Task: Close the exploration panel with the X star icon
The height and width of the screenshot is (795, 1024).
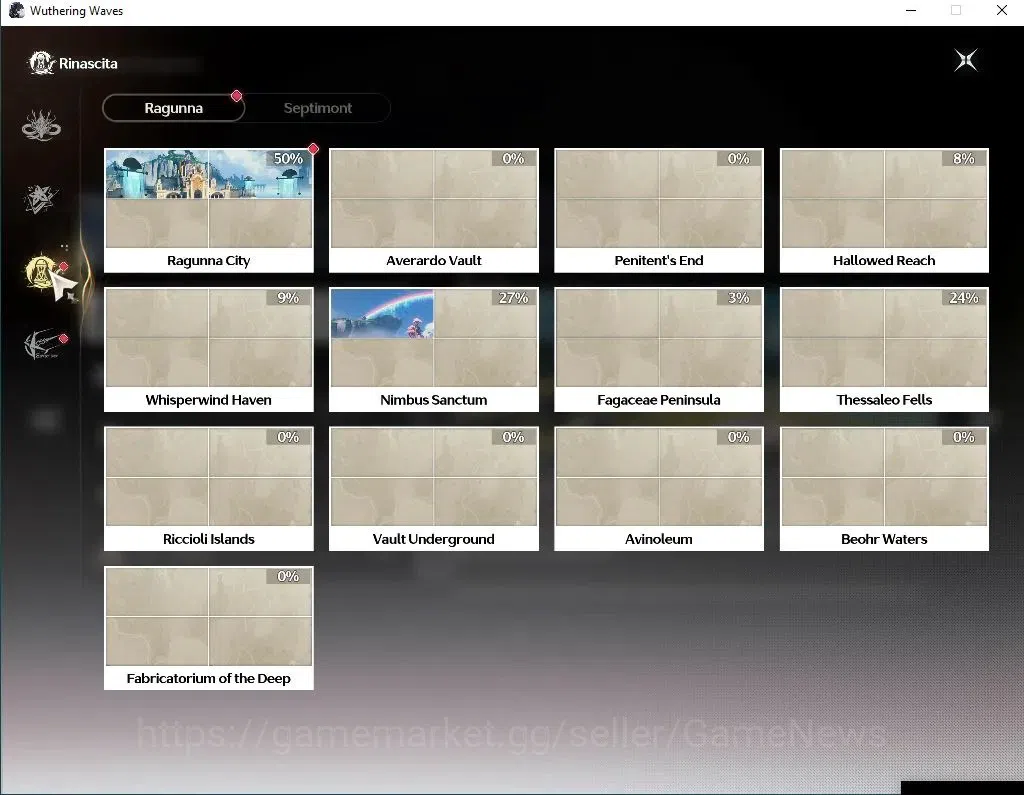Action: coord(965,61)
